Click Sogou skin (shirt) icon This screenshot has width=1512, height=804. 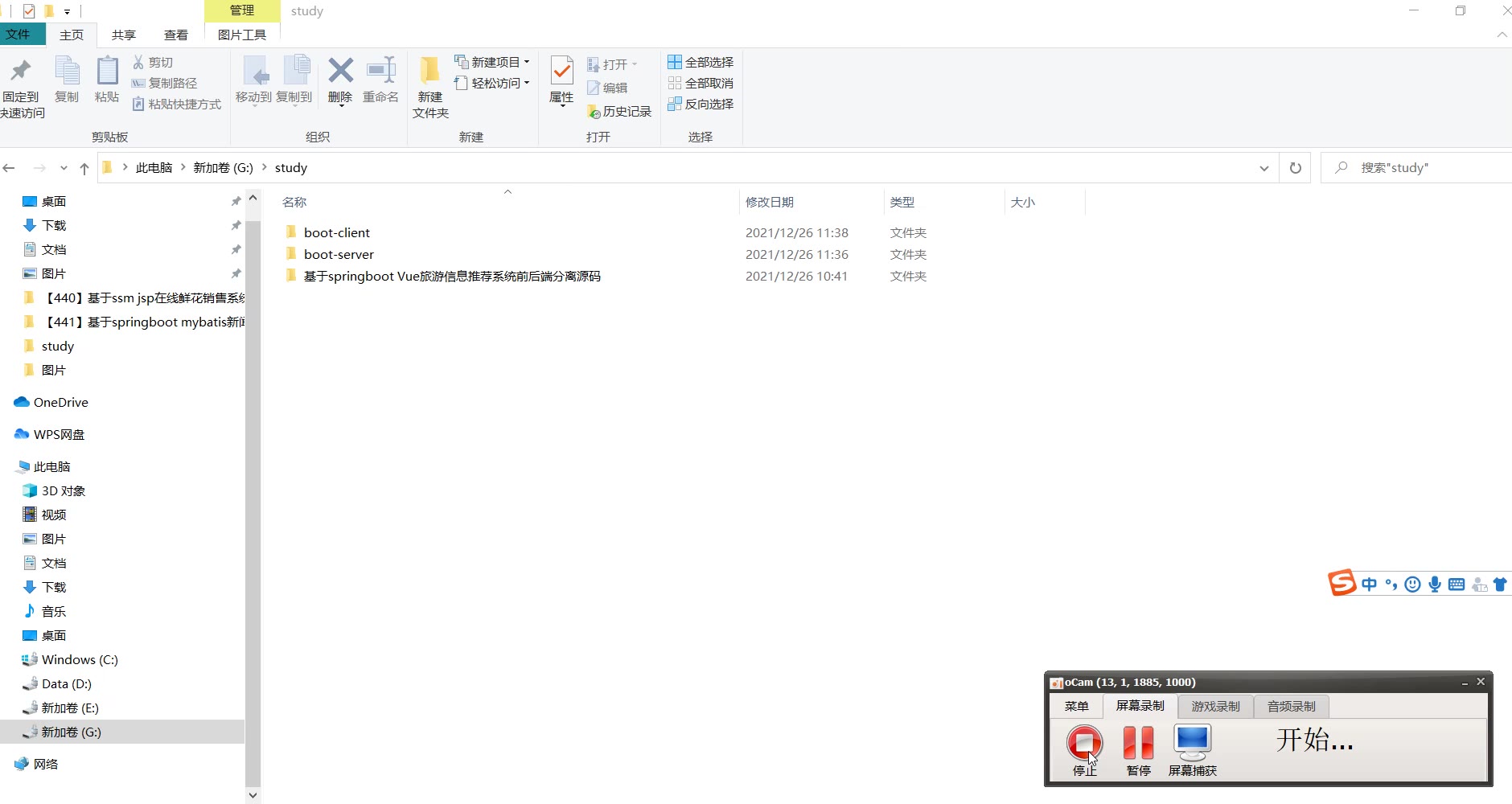[x=1500, y=585]
